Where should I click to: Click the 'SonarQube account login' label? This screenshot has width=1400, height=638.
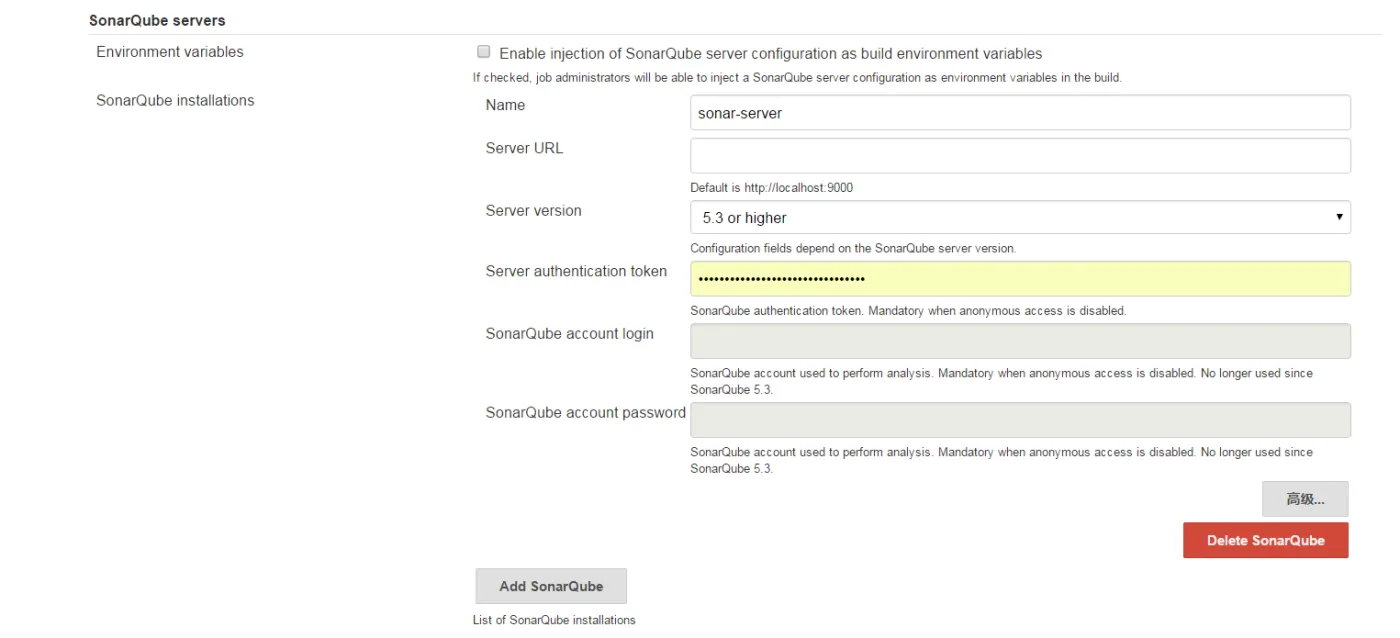pos(569,334)
